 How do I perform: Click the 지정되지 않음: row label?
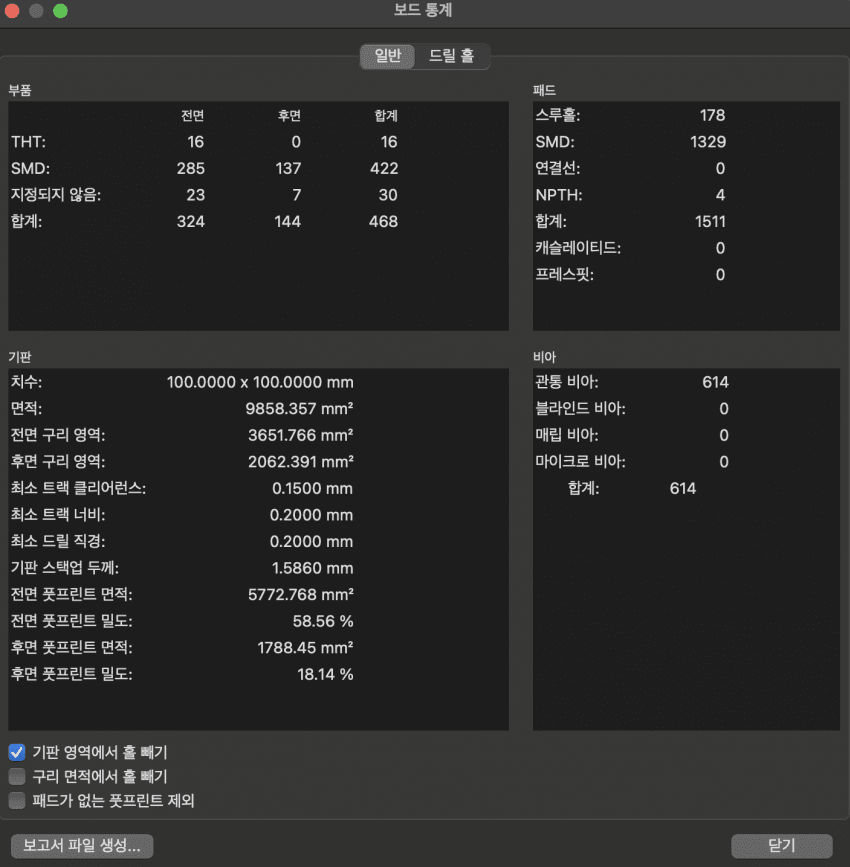[56, 195]
